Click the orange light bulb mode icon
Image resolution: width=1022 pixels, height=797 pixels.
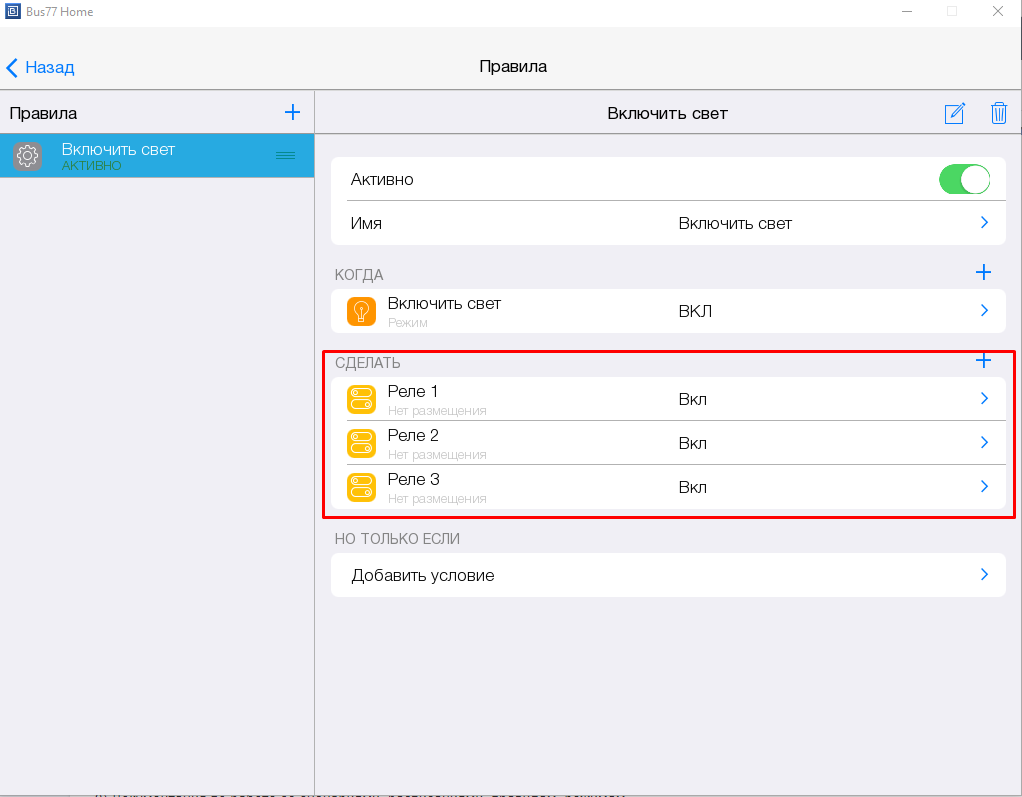coord(361,311)
